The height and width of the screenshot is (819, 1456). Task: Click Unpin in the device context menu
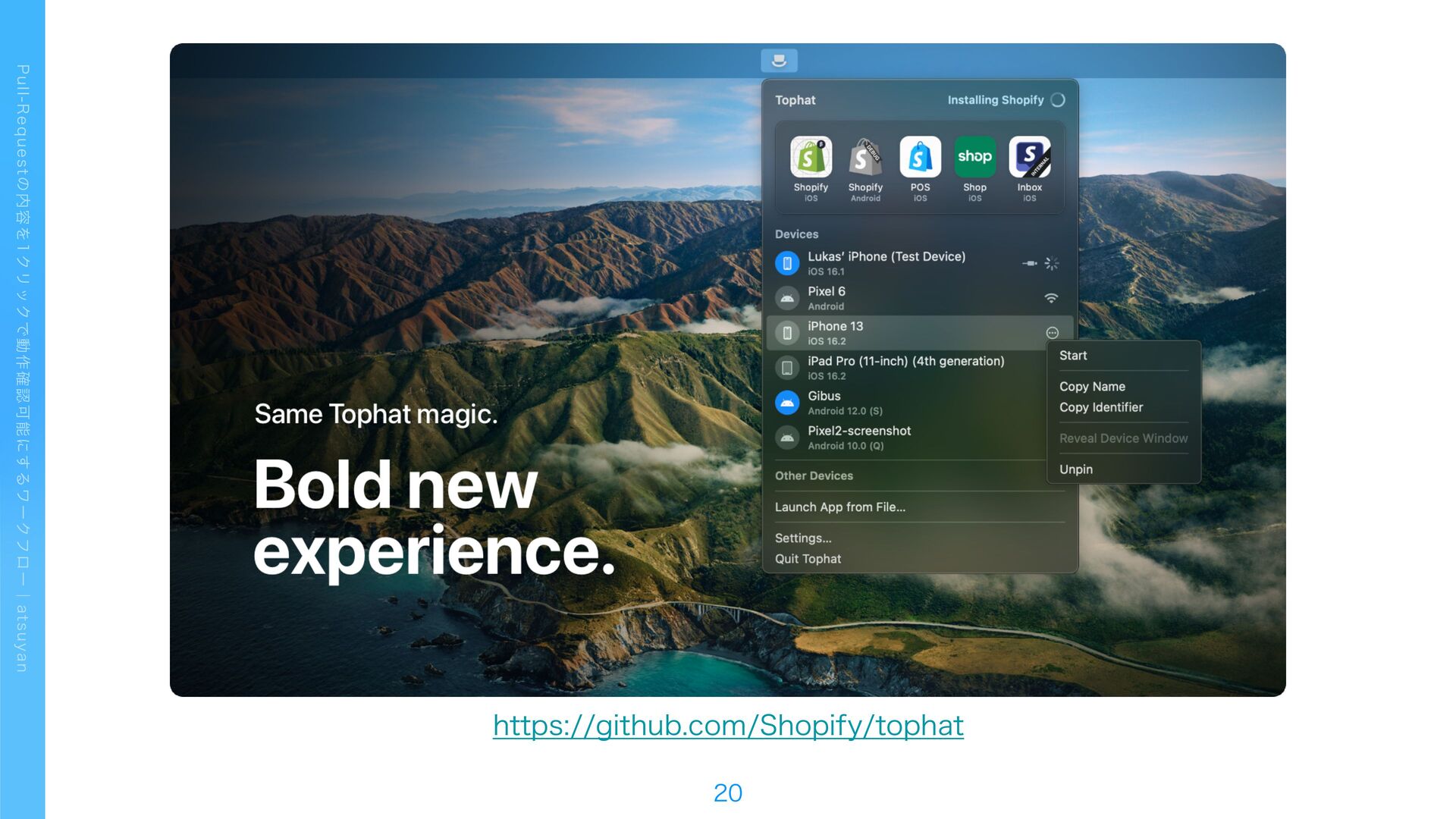tap(1075, 469)
